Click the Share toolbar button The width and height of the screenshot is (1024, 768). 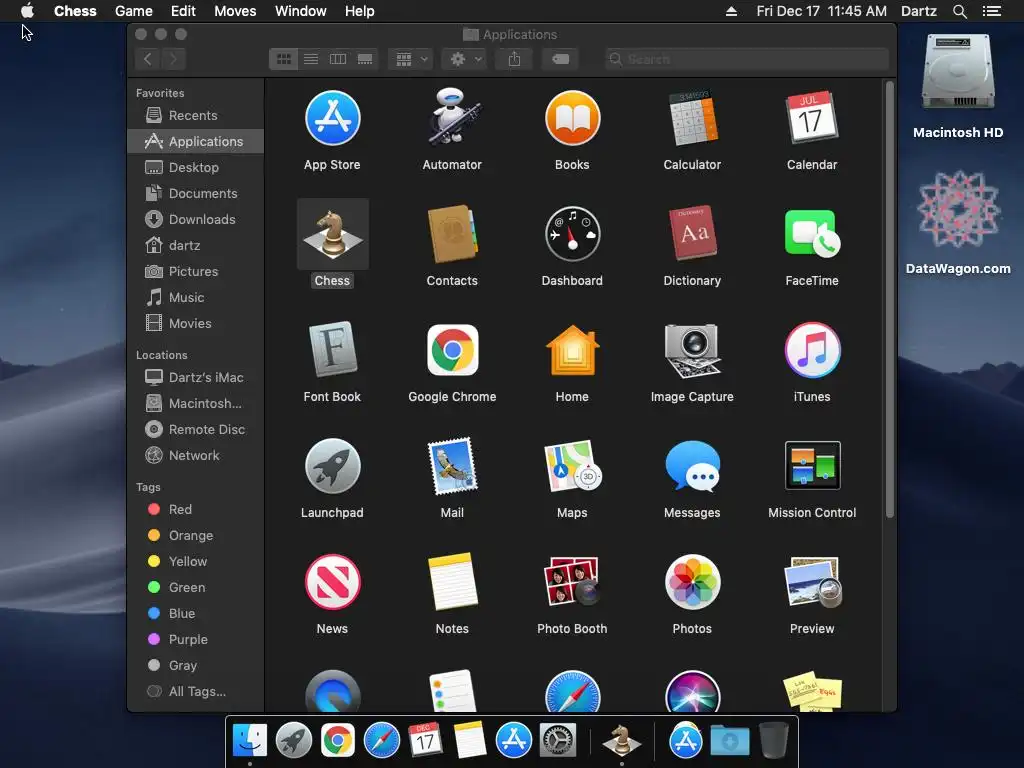coord(515,59)
